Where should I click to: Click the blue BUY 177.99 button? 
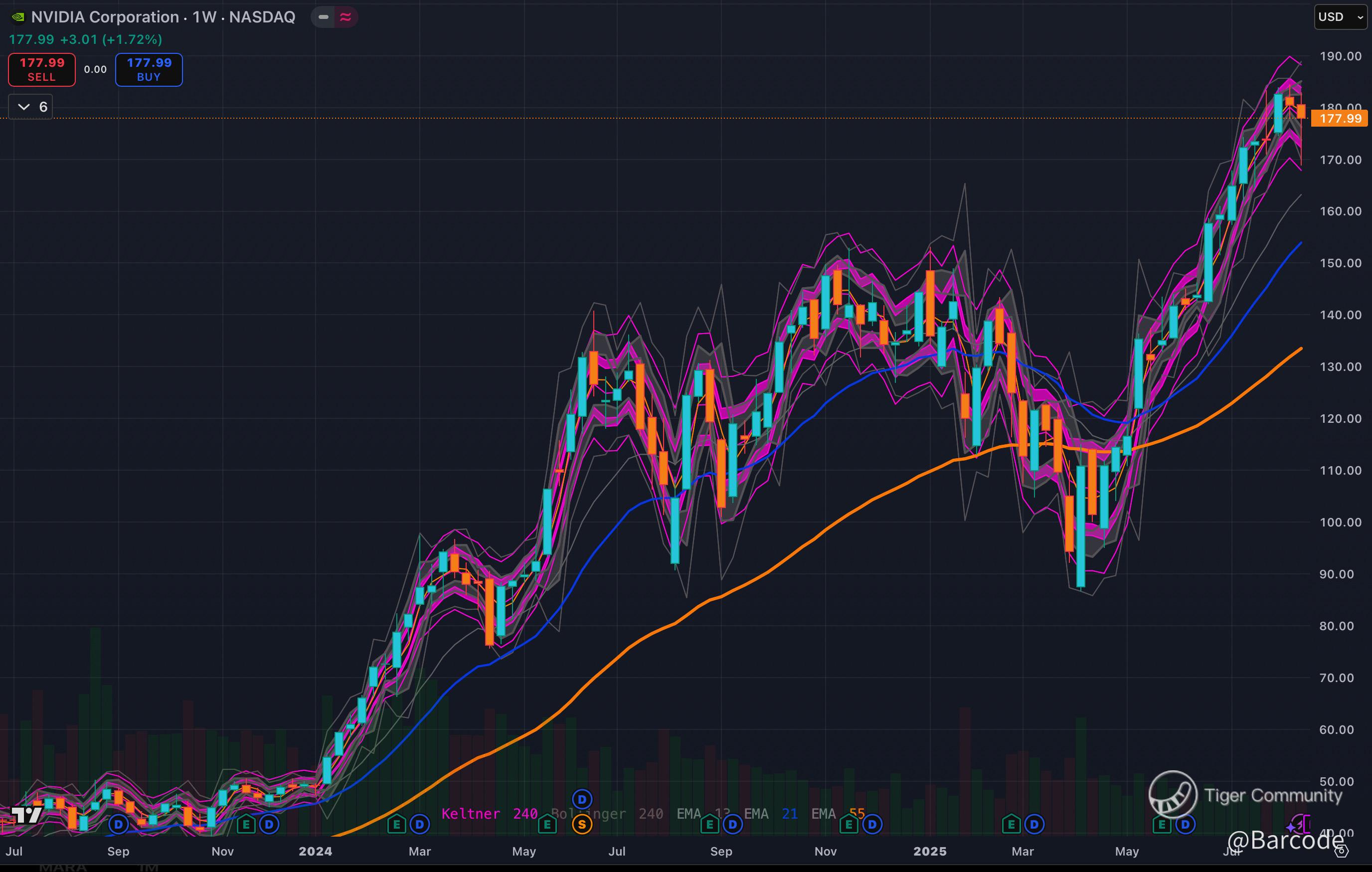tap(149, 69)
